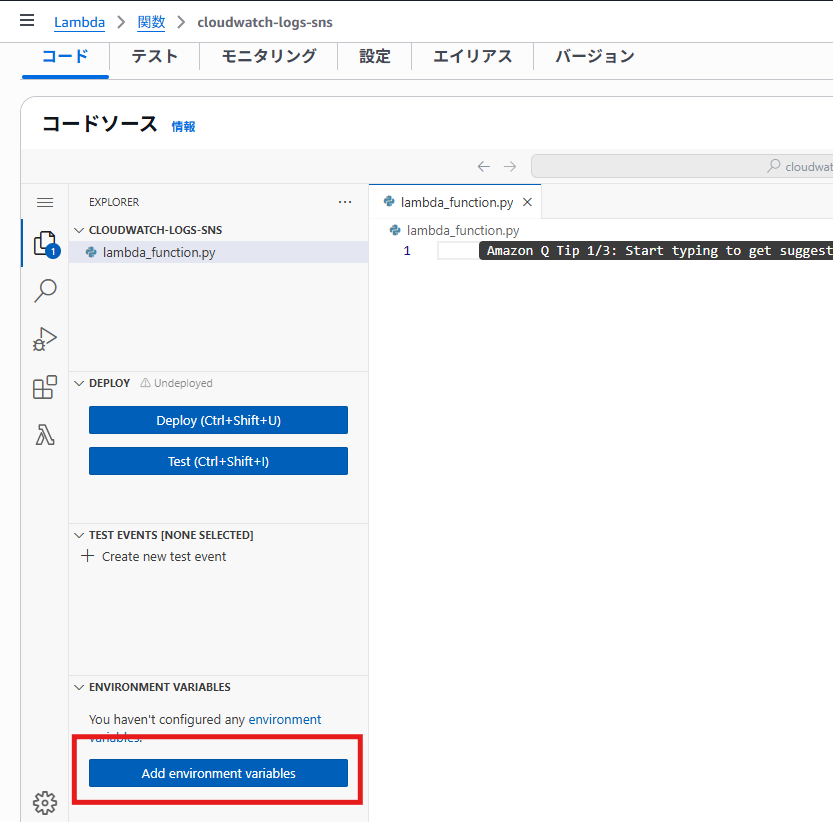Click the back navigation arrow

point(484,167)
